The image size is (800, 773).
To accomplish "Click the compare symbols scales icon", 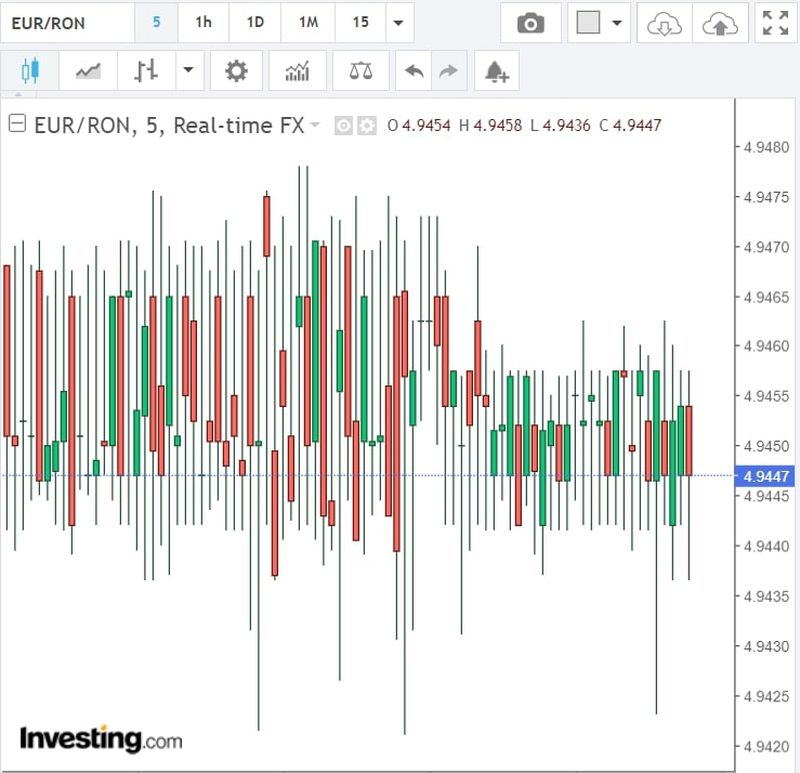I will 358,71.
